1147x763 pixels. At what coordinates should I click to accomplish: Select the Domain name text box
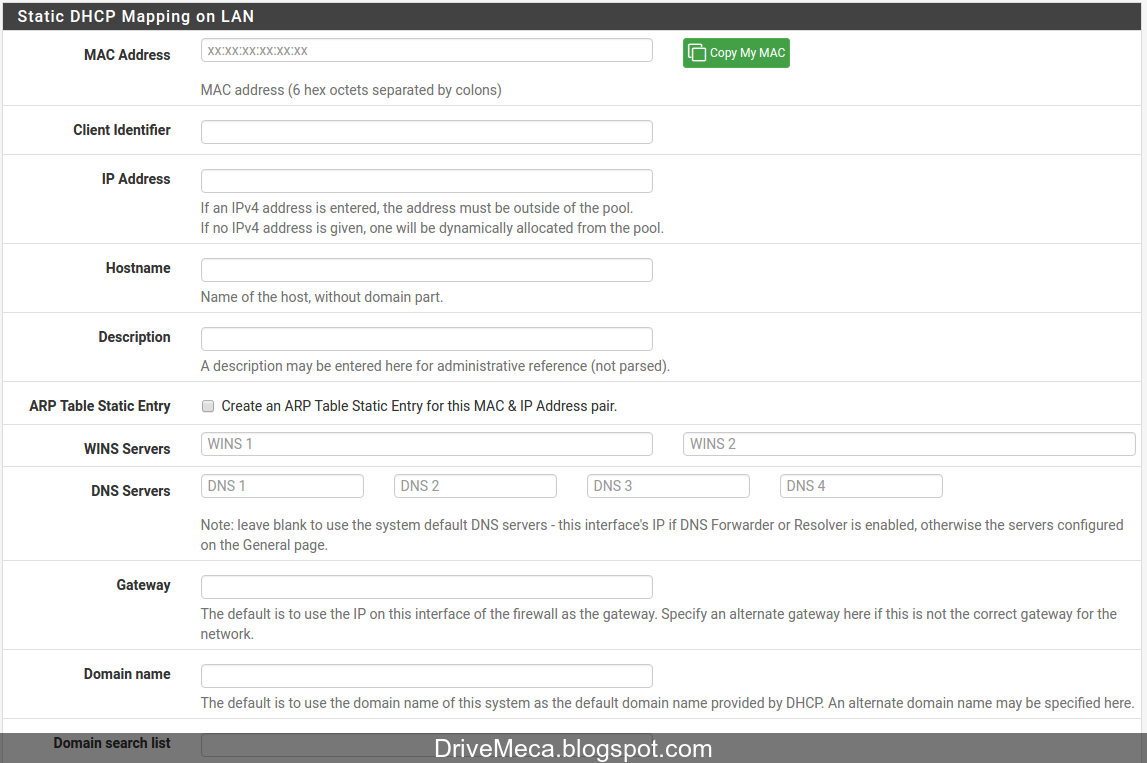click(x=426, y=676)
